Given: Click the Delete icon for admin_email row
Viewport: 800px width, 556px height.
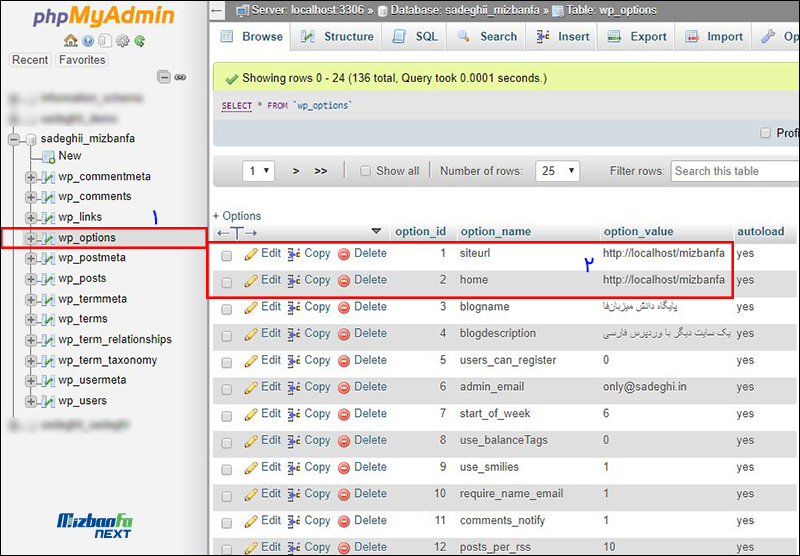Looking at the screenshot, I should [344, 388].
